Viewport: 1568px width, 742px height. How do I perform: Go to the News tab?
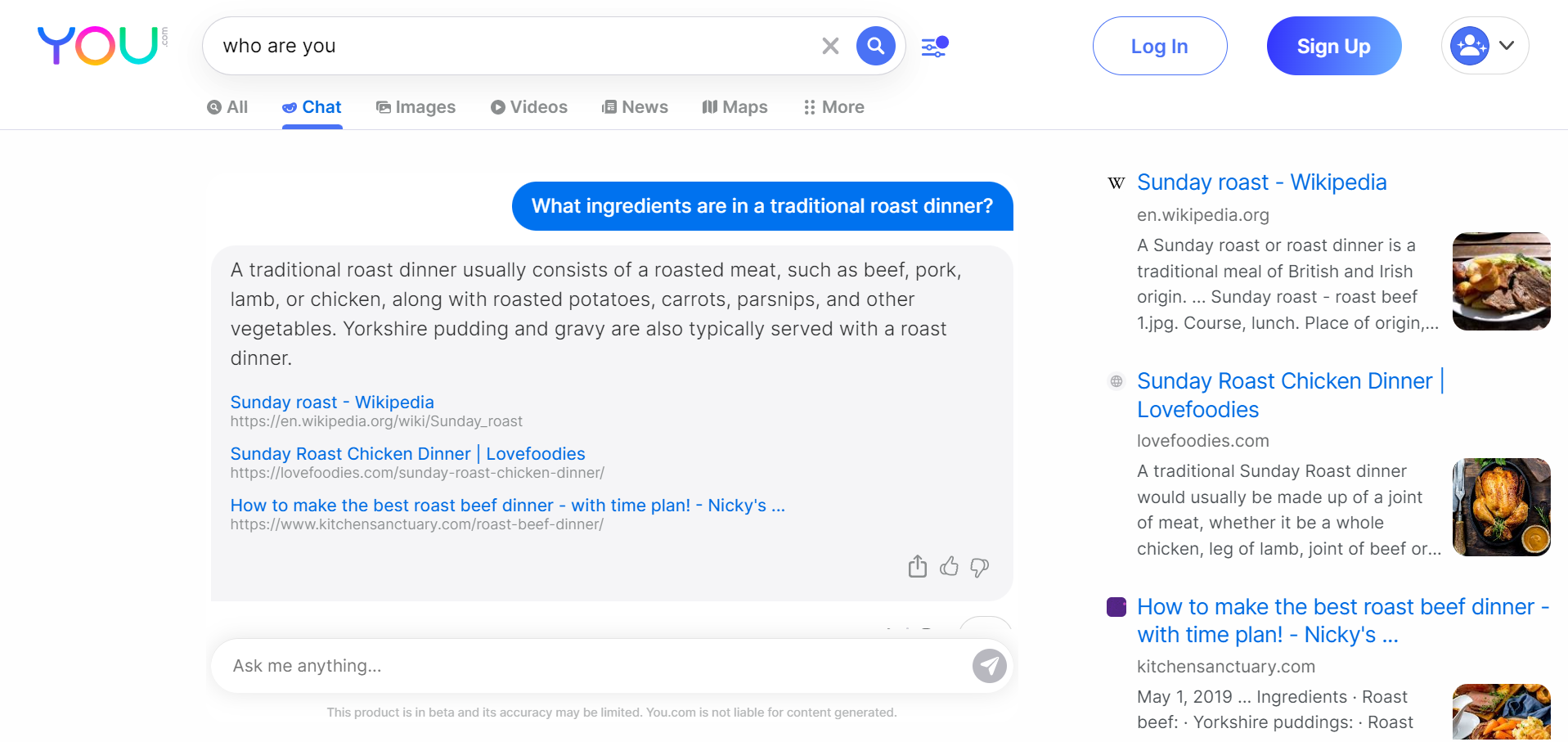click(635, 107)
